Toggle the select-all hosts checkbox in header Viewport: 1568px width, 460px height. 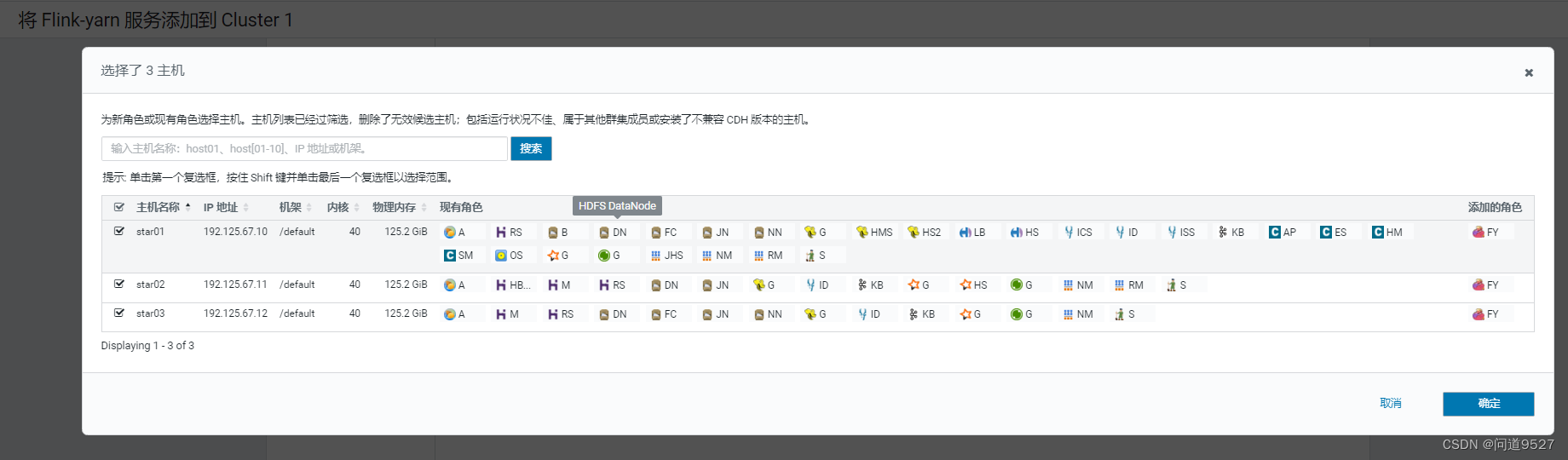point(119,207)
